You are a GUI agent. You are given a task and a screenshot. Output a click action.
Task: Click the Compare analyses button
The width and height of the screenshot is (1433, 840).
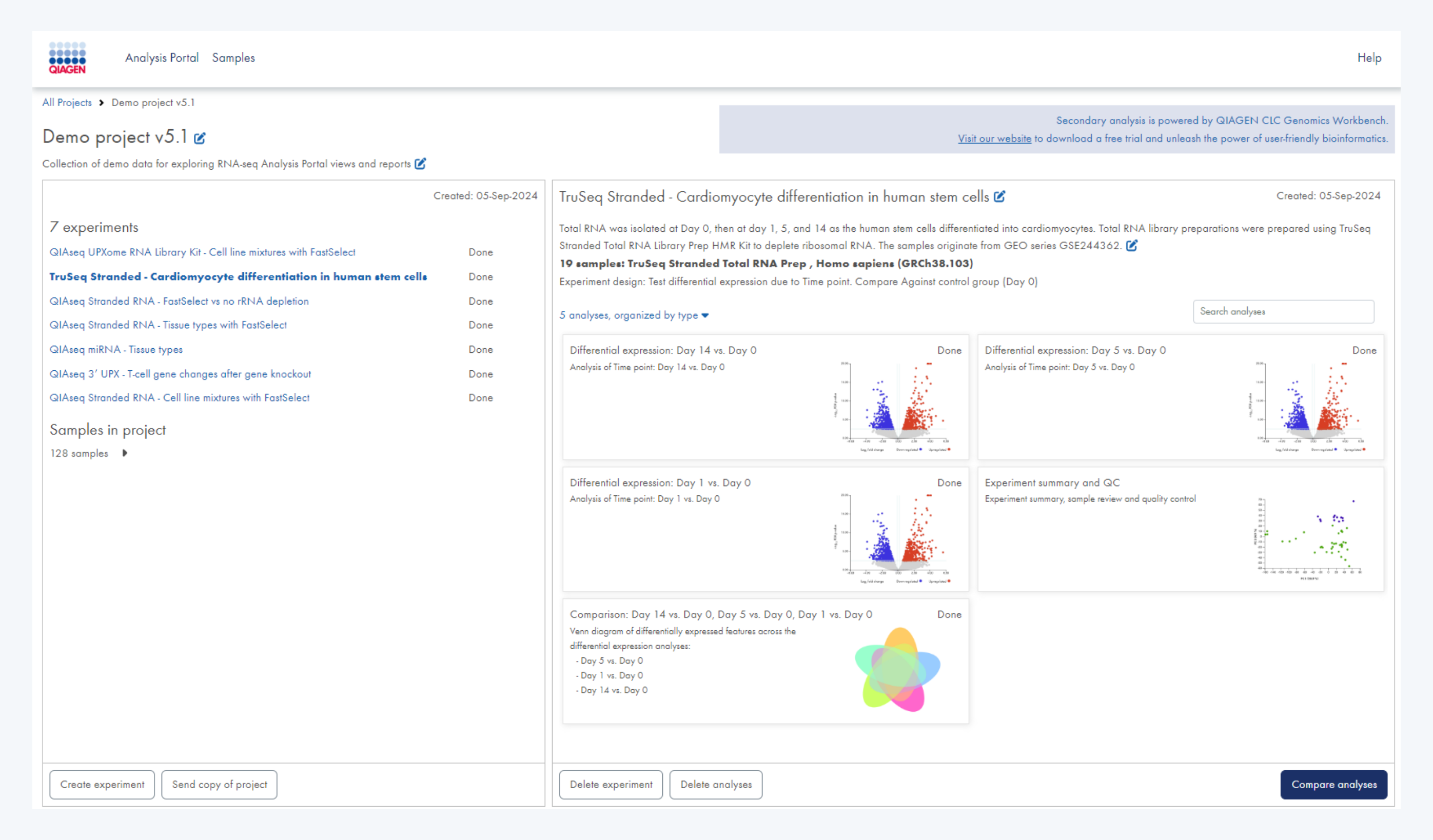(x=1333, y=784)
